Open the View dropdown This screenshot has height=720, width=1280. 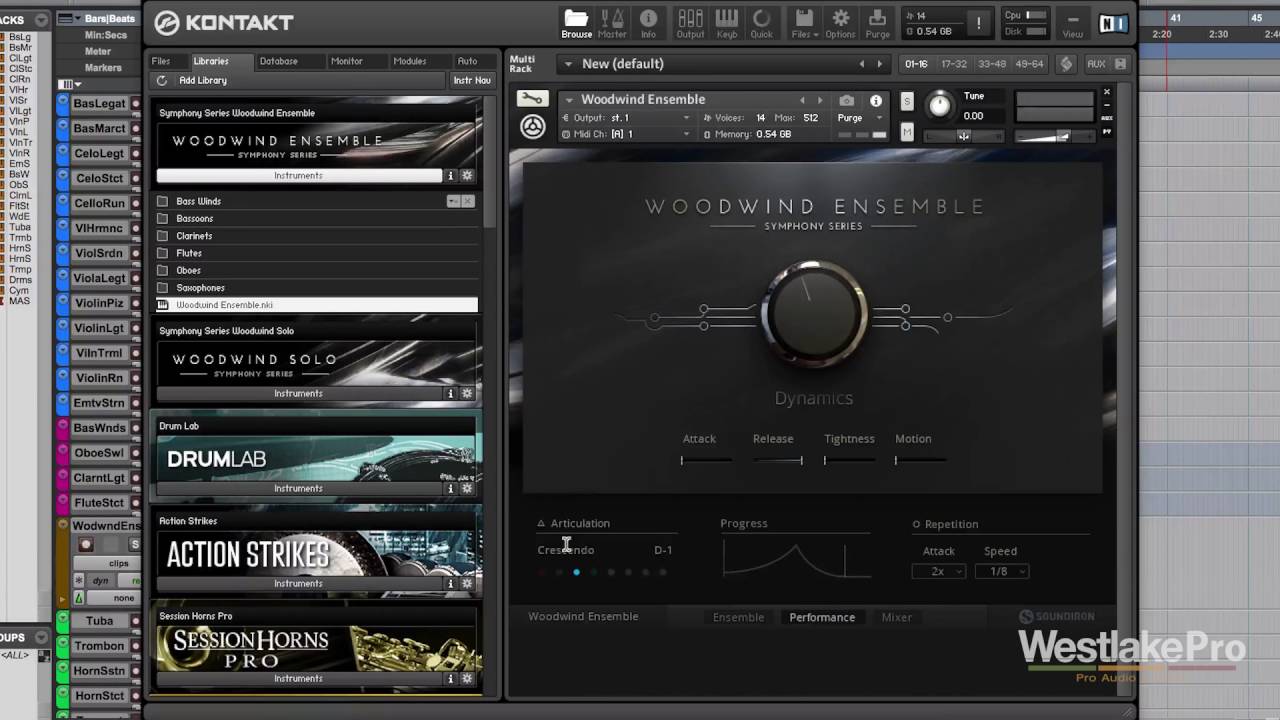coord(1072,24)
